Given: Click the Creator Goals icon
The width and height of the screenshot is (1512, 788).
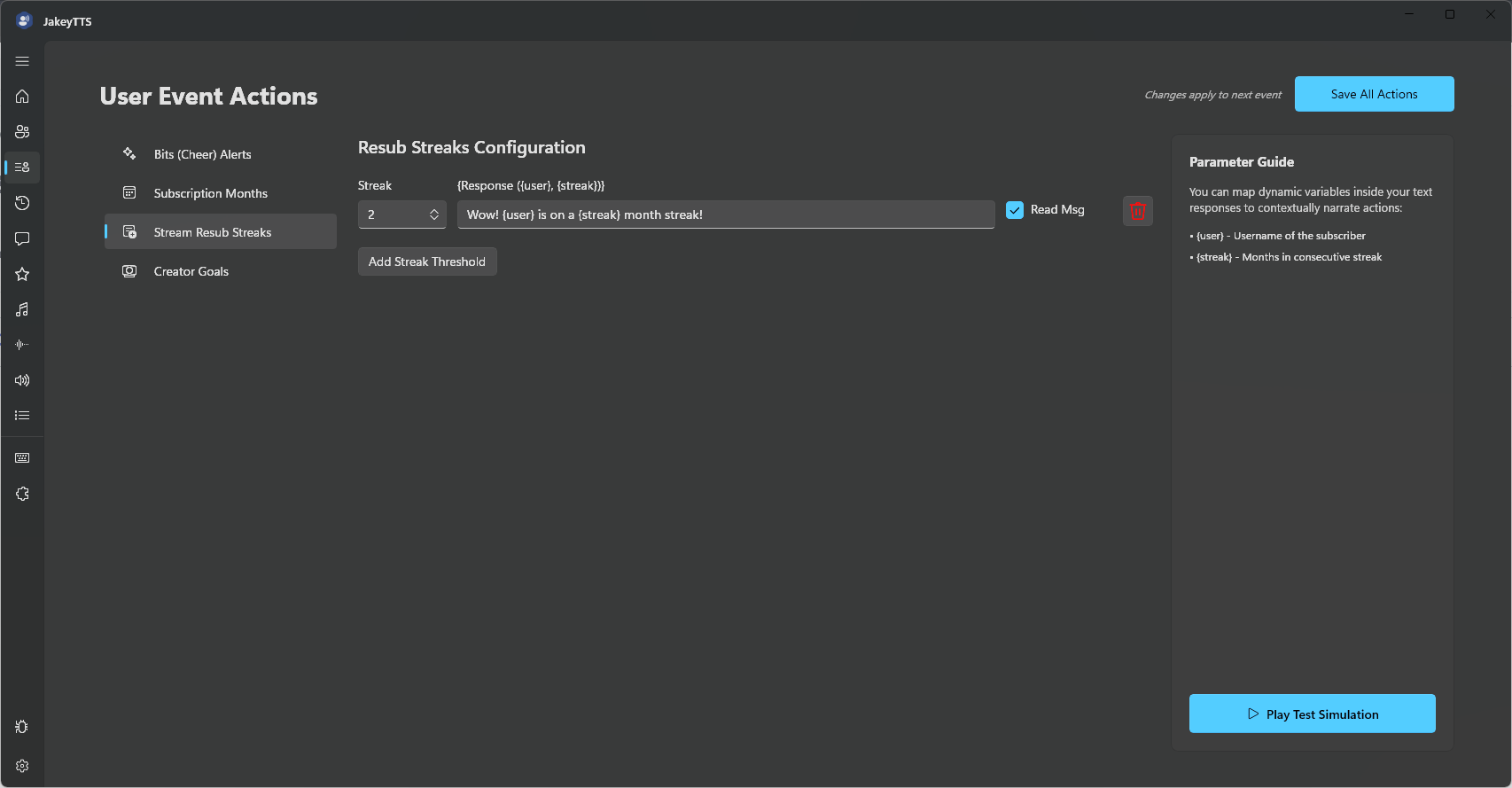Looking at the screenshot, I should pyautogui.click(x=129, y=270).
